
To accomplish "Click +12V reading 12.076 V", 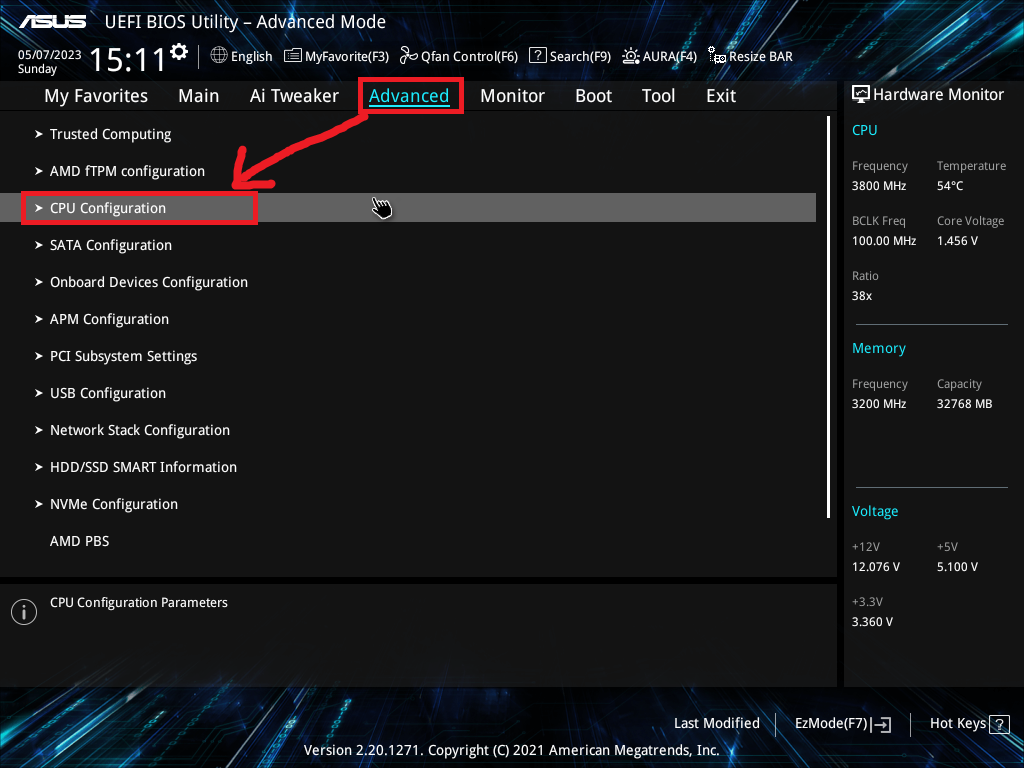I will click(876, 567).
